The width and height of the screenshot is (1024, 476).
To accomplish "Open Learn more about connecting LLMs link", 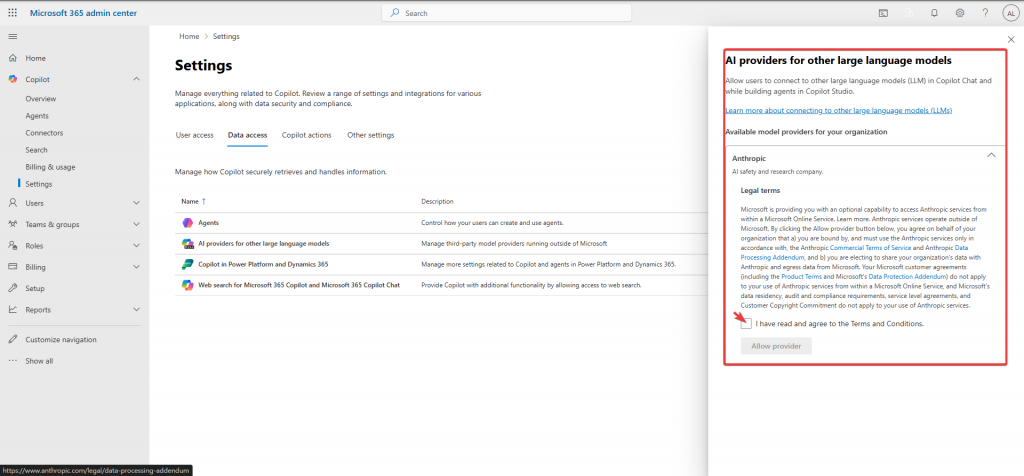I will [x=839, y=110].
